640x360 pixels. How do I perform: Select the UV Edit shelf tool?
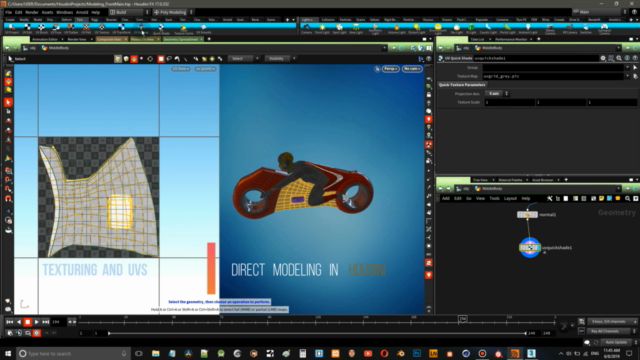(27, 29)
